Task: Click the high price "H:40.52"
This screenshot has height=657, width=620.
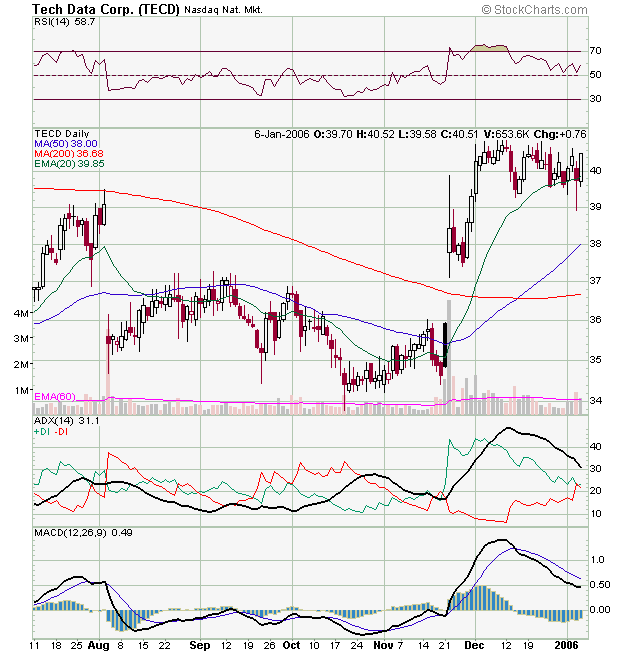Action: coord(375,134)
